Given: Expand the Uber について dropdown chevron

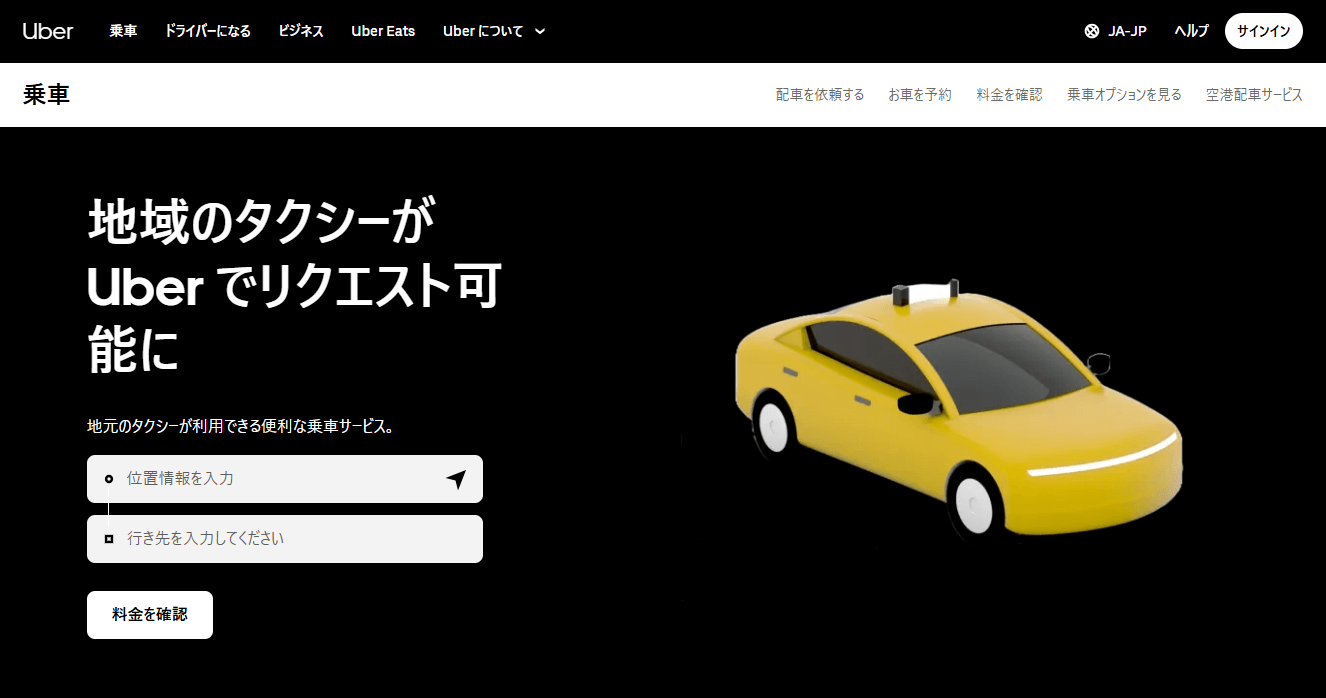Looking at the screenshot, I should coord(540,31).
